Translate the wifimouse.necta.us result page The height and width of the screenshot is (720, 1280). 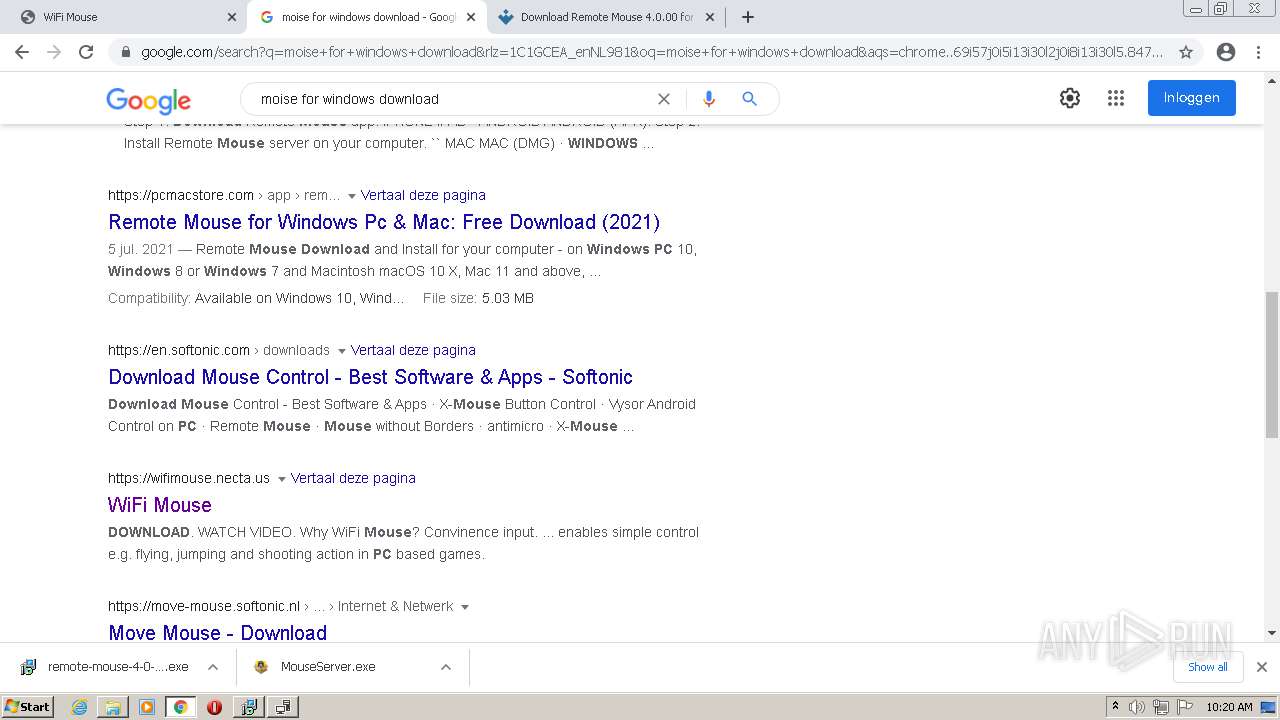(353, 478)
